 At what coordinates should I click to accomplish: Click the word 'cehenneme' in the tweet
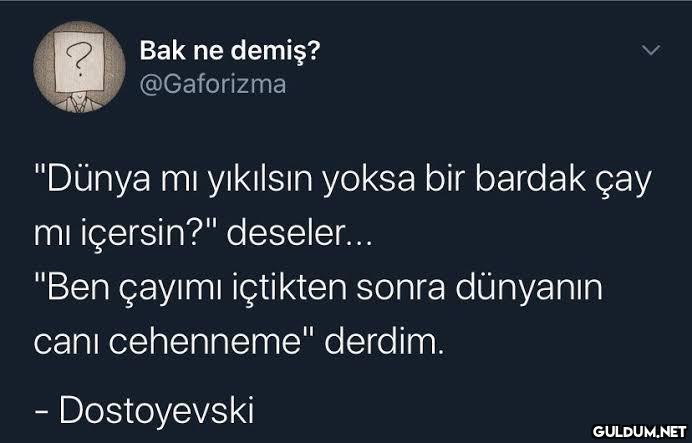pyautogui.click(x=205, y=342)
